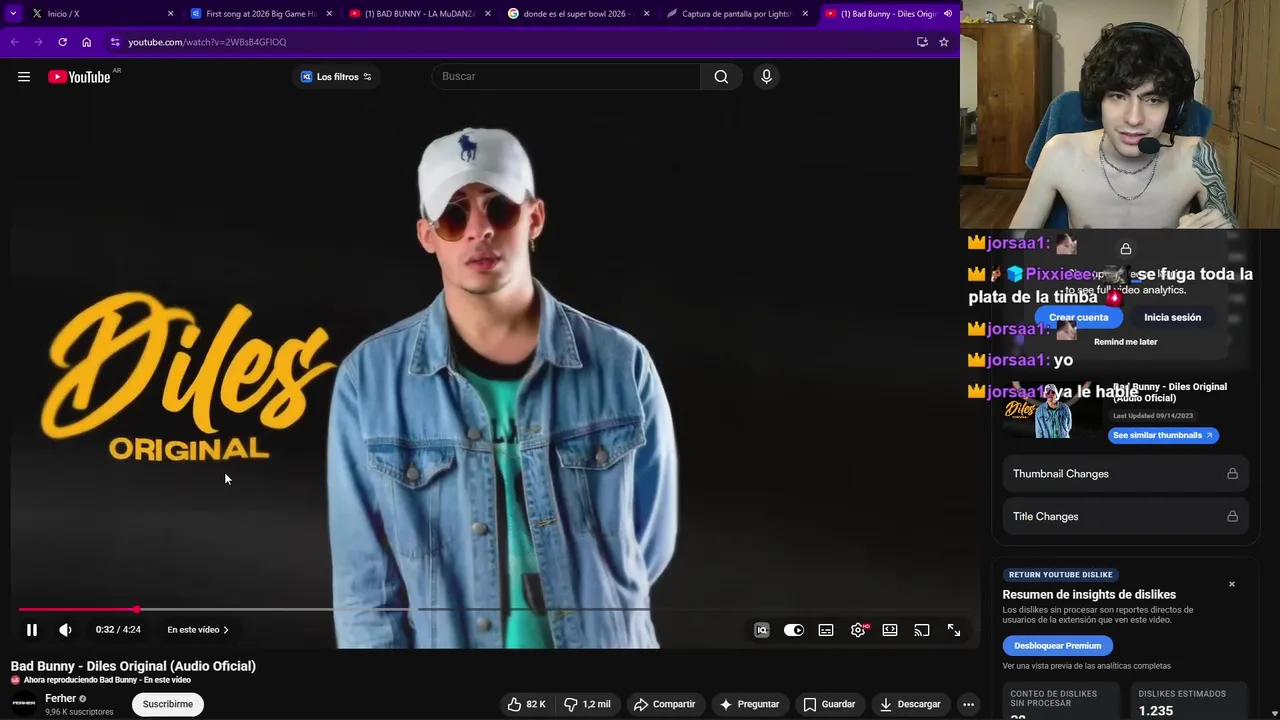
Task: Share the video via Compartir
Action: coord(664,704)
